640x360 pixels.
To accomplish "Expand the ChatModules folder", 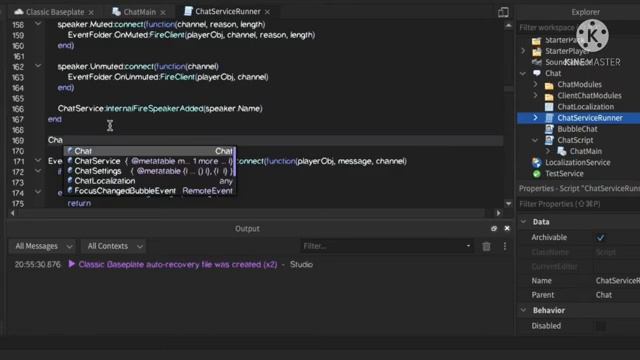I will pos(536,84).
